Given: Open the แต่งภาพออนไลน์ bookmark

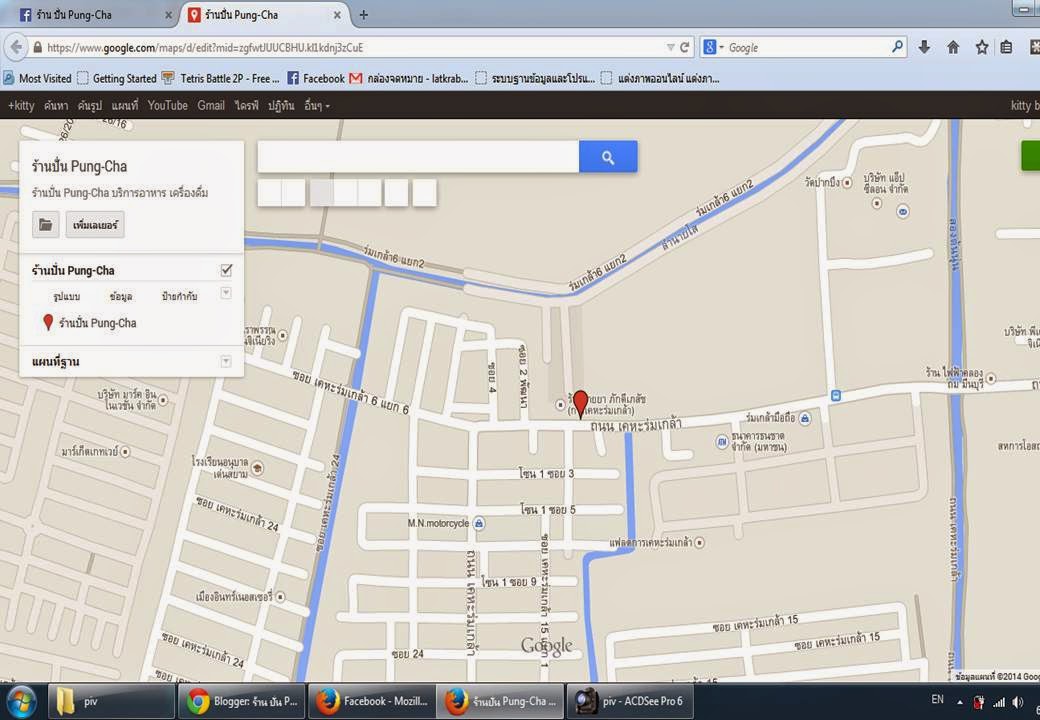Looking at the screenshot, I should [x=660, y=78].
